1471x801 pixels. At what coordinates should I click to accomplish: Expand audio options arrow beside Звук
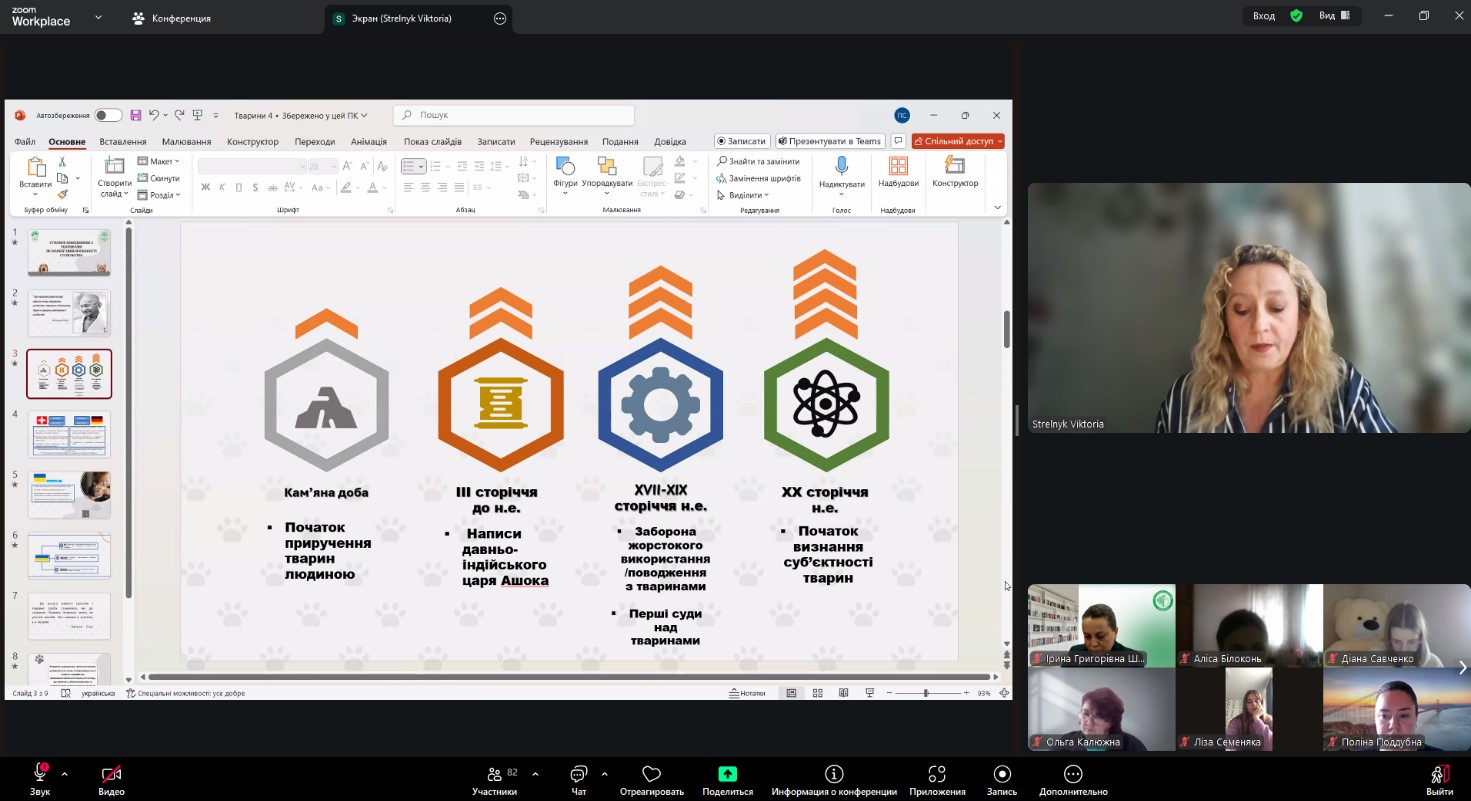tap(65, 773)
